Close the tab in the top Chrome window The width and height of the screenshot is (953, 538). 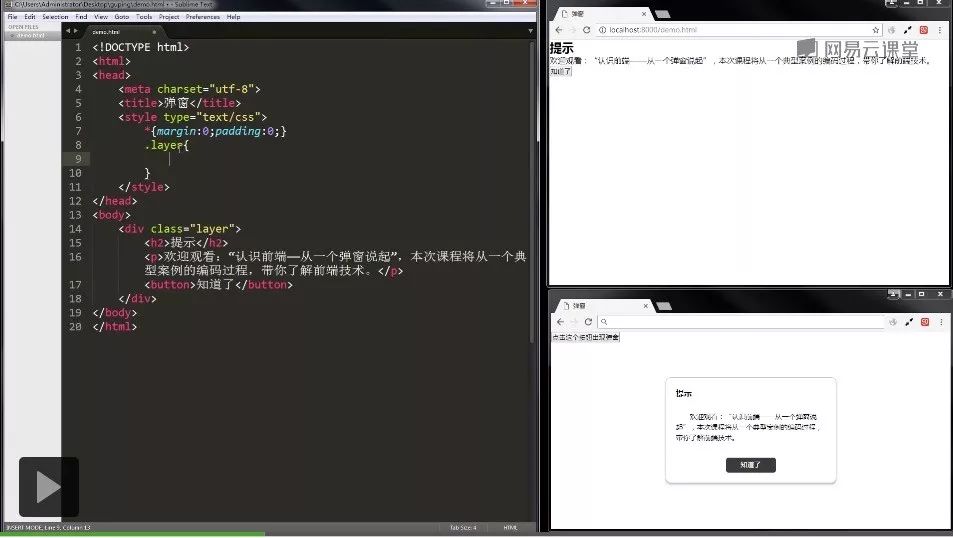[644, 14]
